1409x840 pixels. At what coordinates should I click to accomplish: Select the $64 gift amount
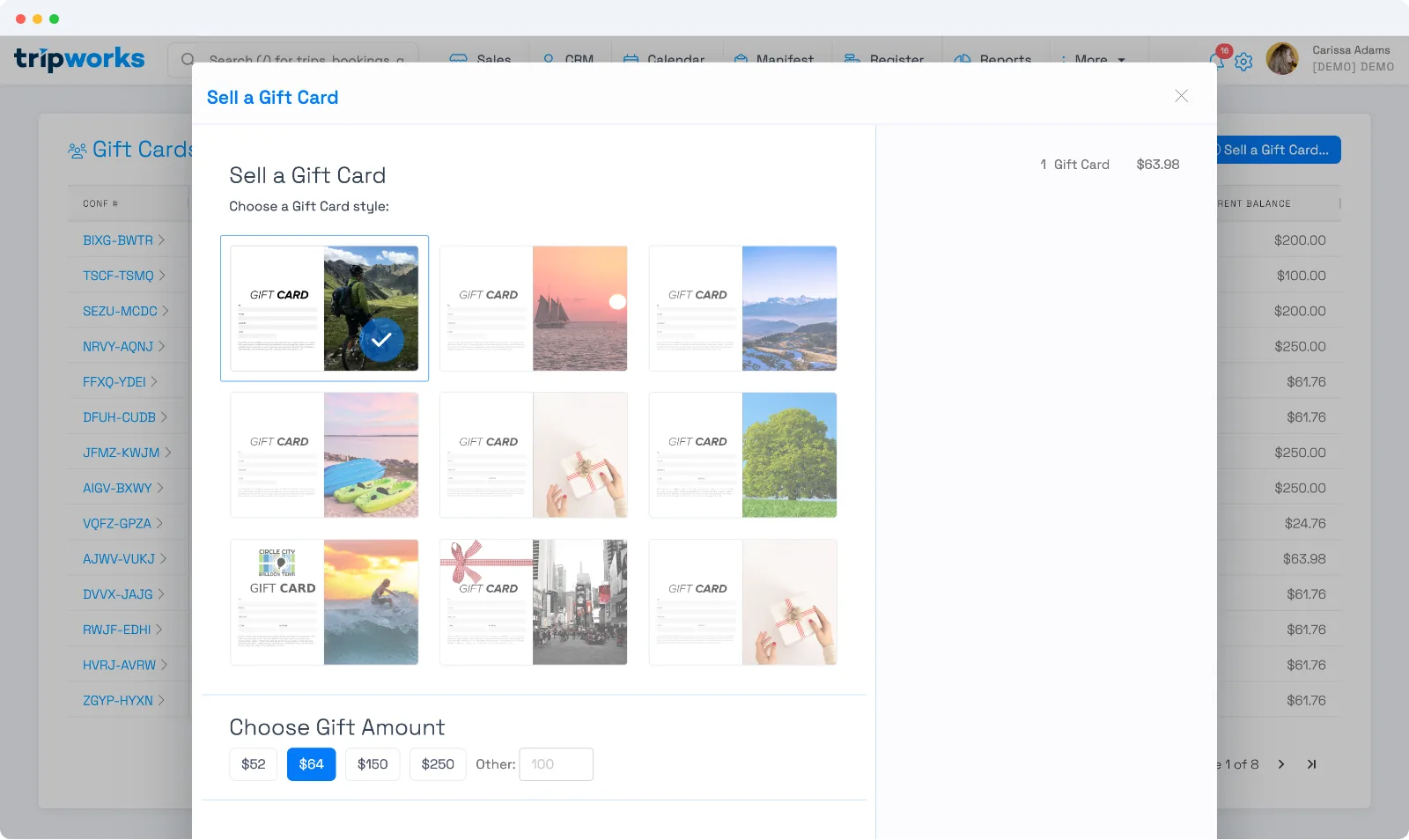coord(312,764)
